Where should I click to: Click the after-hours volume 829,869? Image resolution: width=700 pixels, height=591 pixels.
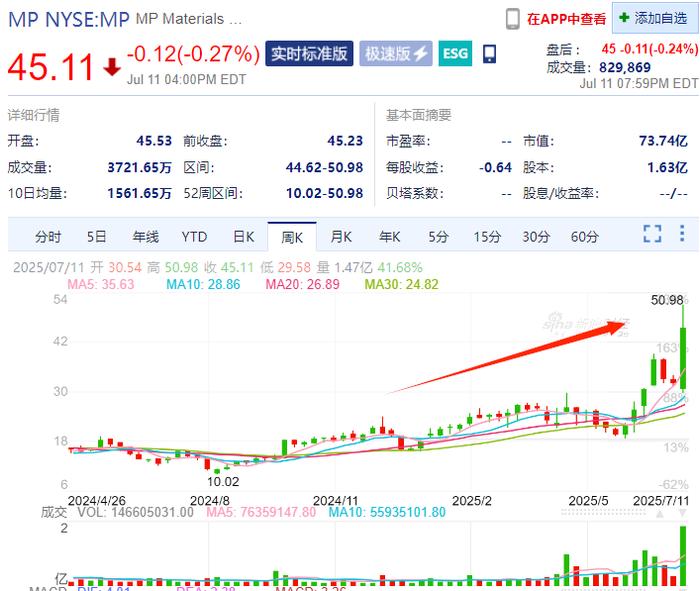coord(625,67)
